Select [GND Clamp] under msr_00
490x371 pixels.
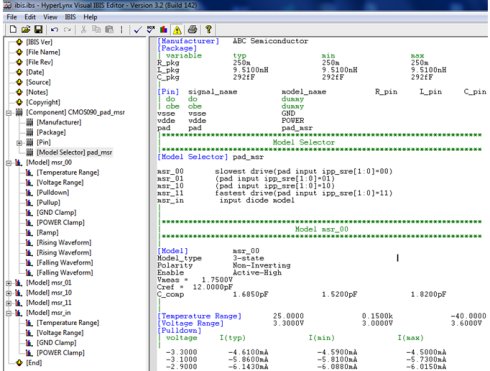pyautogui.click(x=56, y=212)
